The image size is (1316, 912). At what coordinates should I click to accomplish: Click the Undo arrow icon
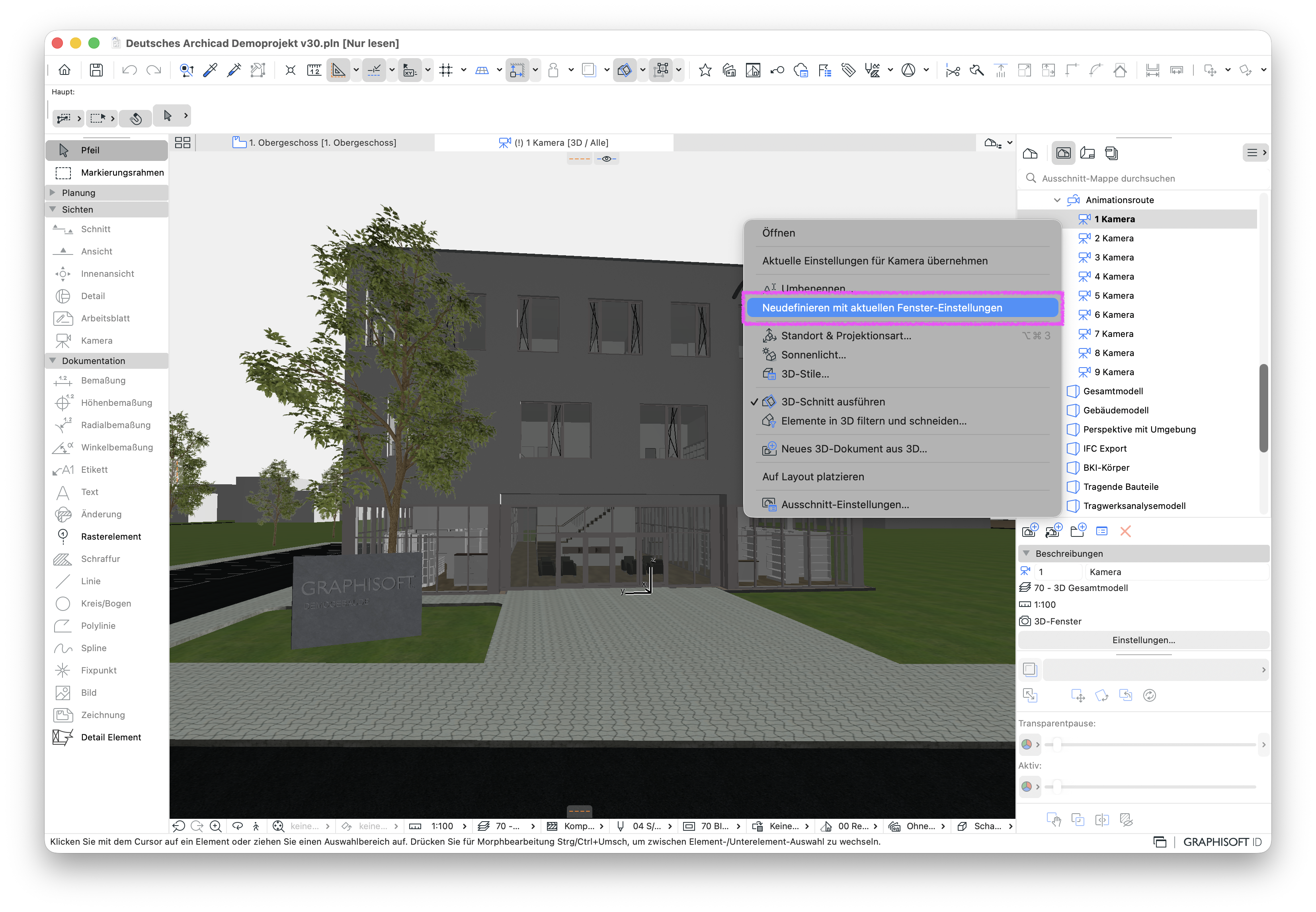coord(129,70)
